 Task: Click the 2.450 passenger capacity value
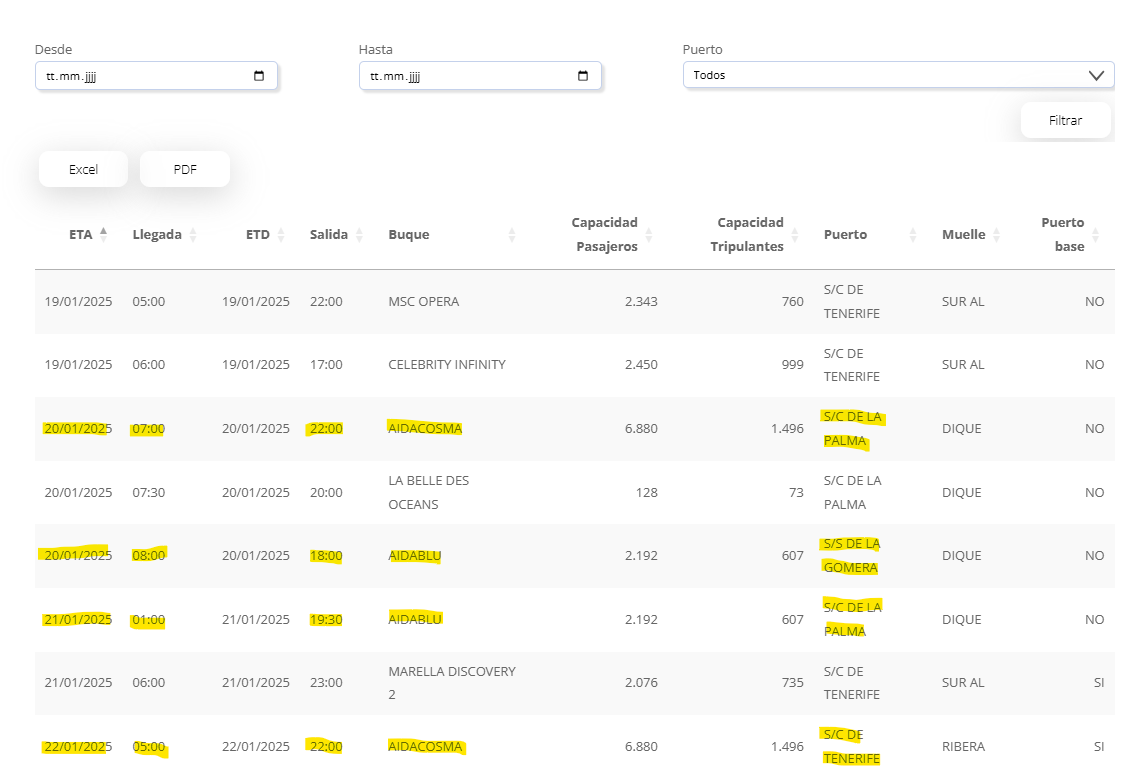[641, 365]
